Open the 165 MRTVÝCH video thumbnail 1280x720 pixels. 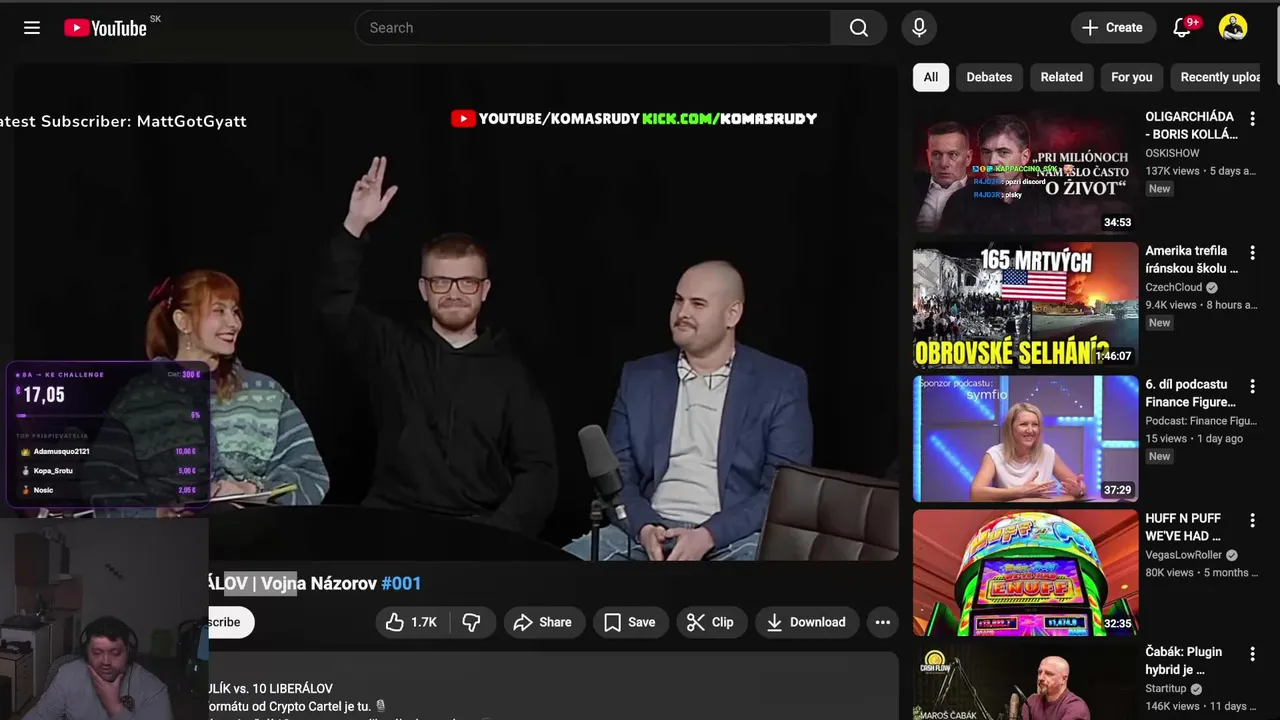(x=1025, y=305)
